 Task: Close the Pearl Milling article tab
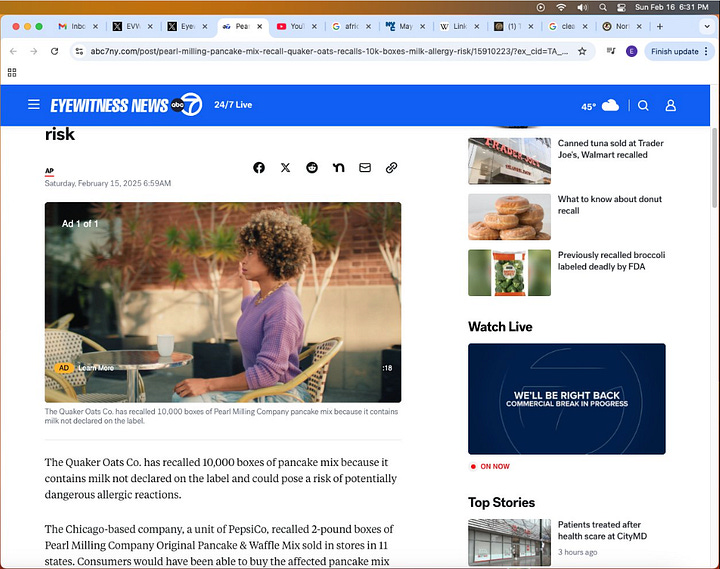(259, 27)
